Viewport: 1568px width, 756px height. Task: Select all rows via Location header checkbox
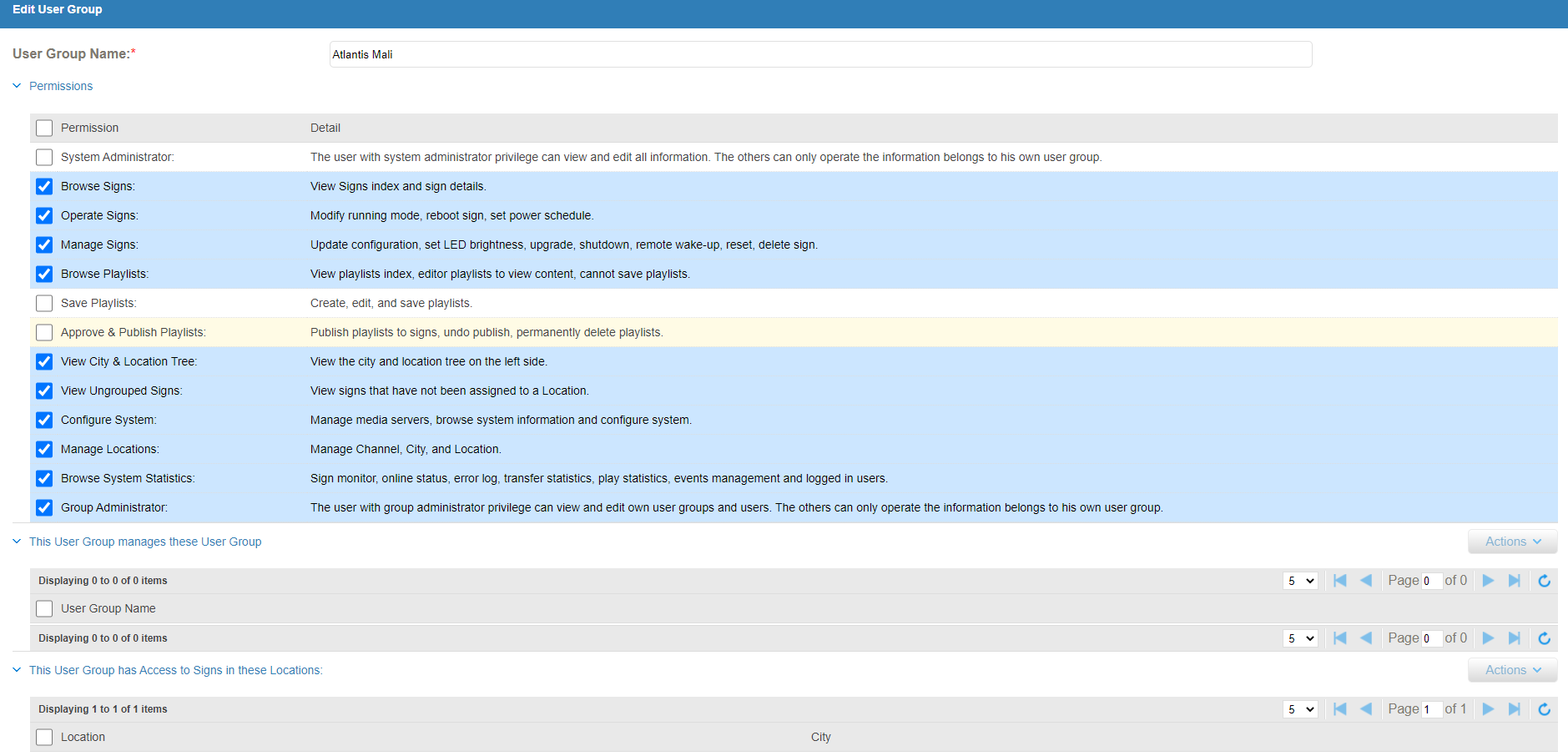click(x=44, y=737)
